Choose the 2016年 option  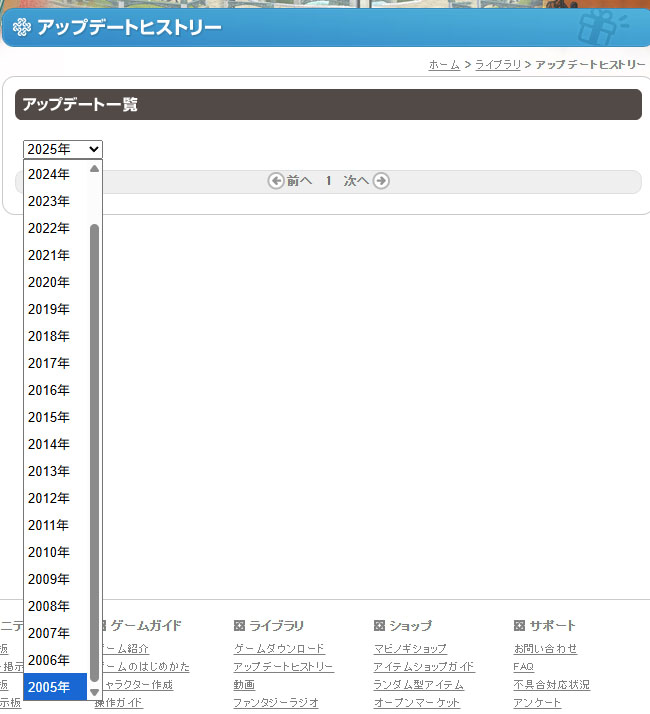(x=55, y=390)
